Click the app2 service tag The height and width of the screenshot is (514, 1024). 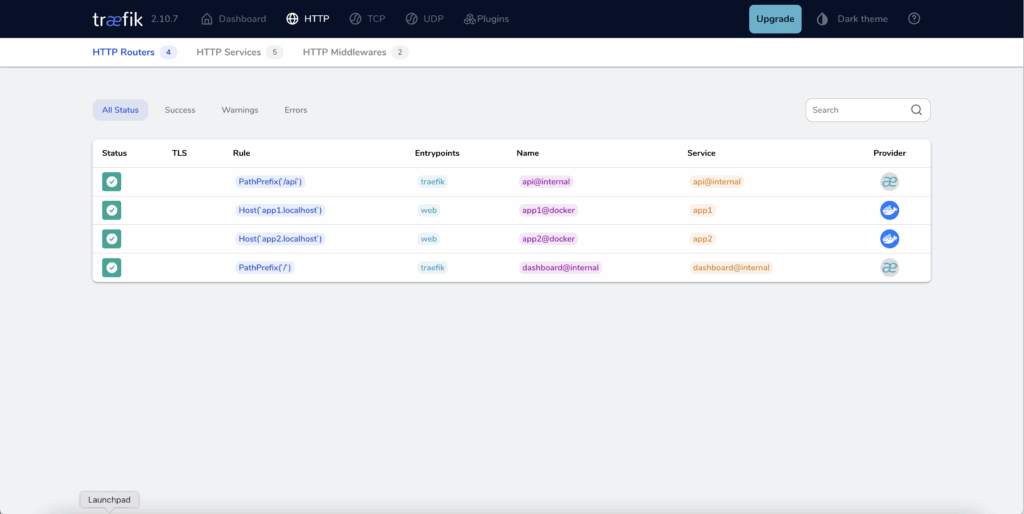click(703, 239)
